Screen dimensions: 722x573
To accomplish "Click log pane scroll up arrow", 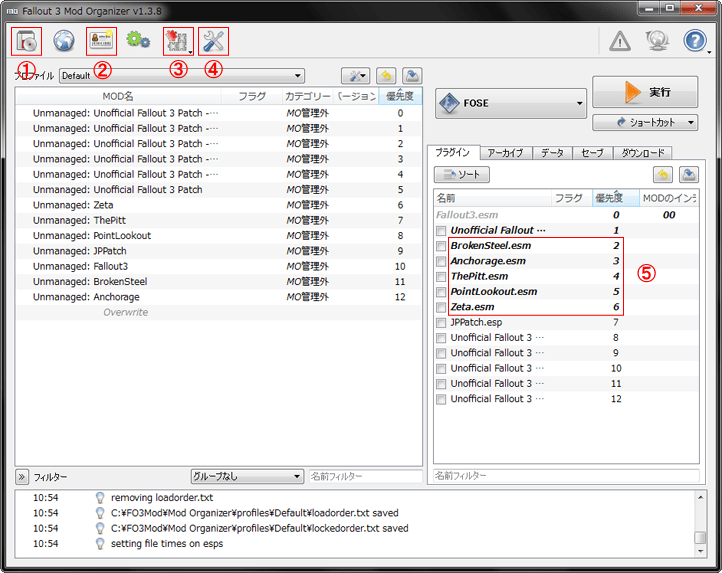I will (x=700, y=497).
